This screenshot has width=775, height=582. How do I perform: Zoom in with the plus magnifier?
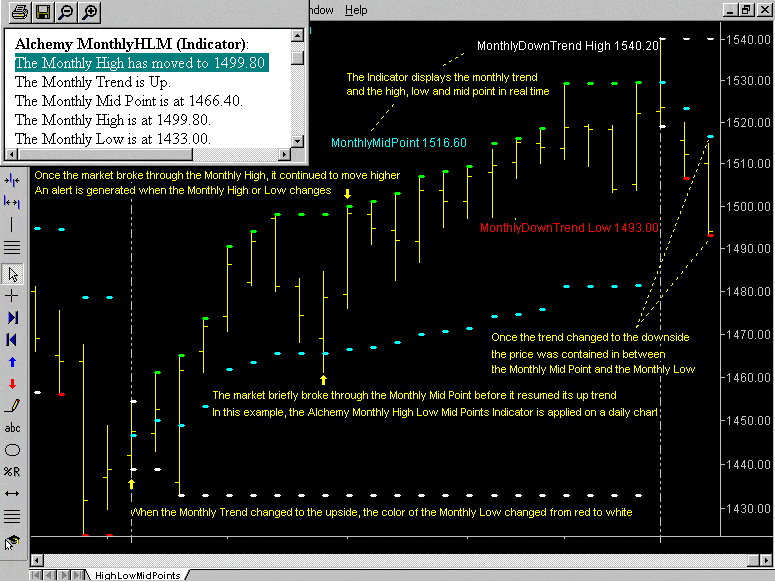coord(89,12)
